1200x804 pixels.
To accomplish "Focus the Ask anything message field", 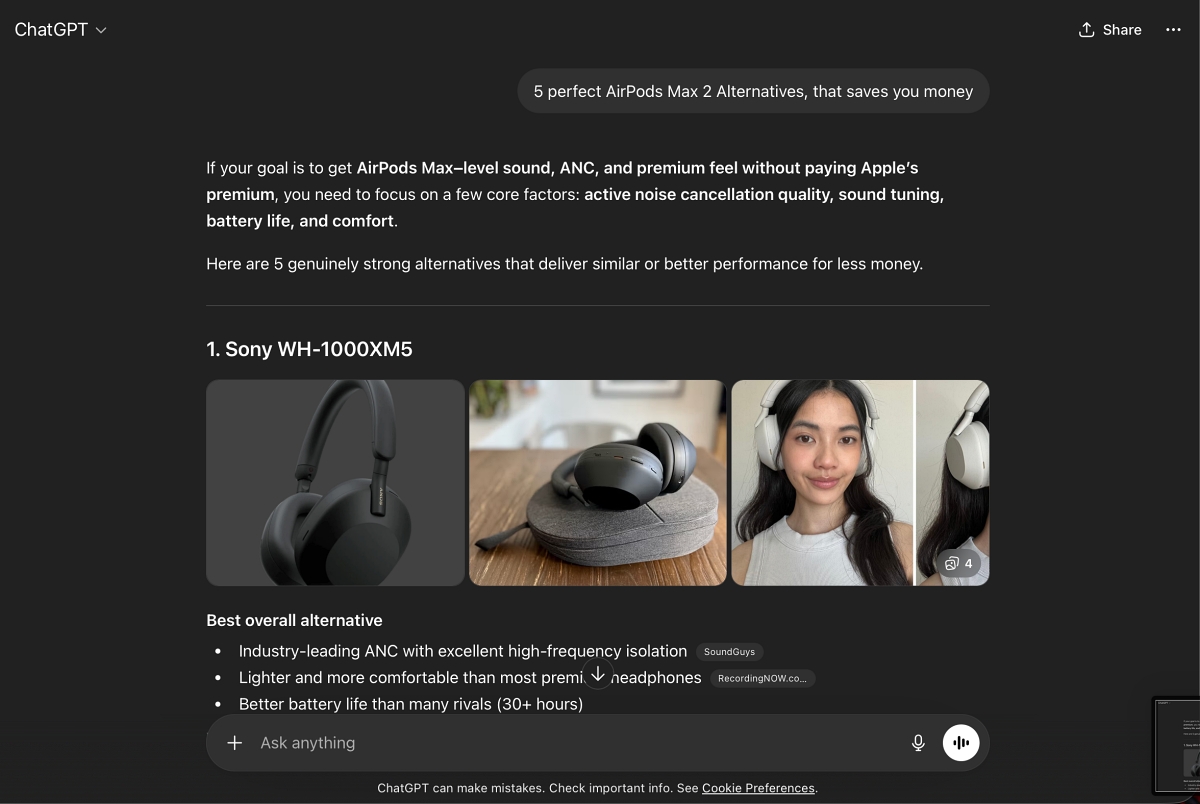I will 575,743.
